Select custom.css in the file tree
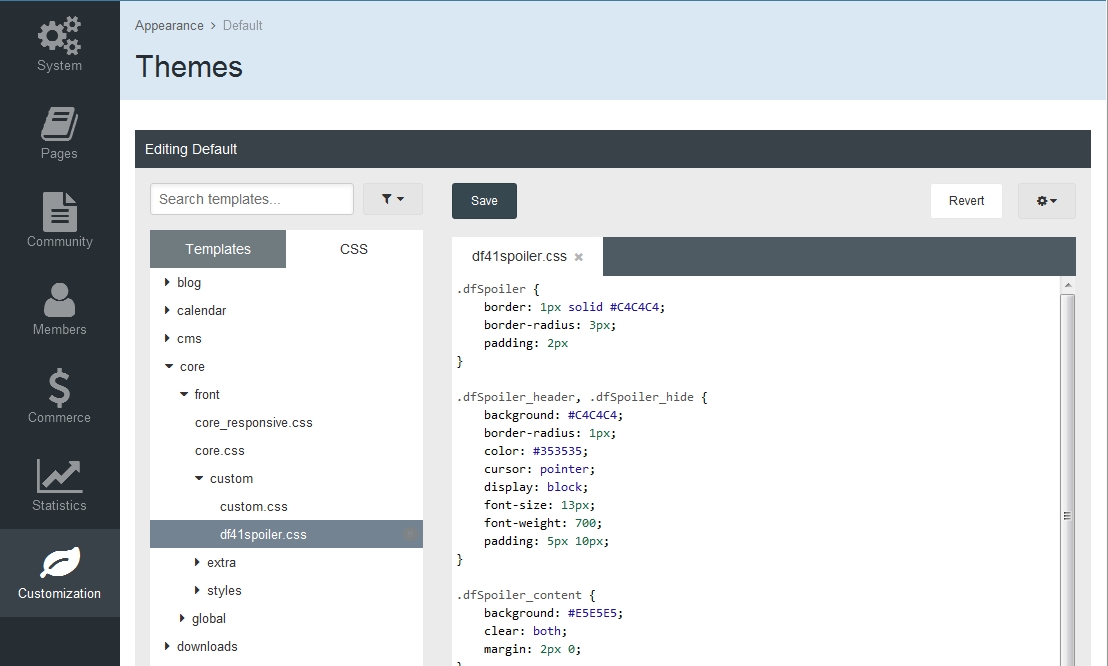The width and height of the screenshot is (1108, 666). [254, 507]
